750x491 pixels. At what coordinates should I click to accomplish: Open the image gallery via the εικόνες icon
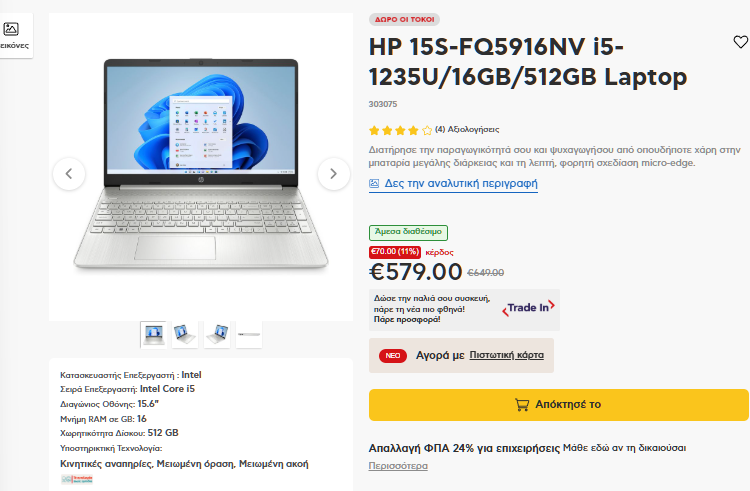pyautogui.click(x=11, y=29)
